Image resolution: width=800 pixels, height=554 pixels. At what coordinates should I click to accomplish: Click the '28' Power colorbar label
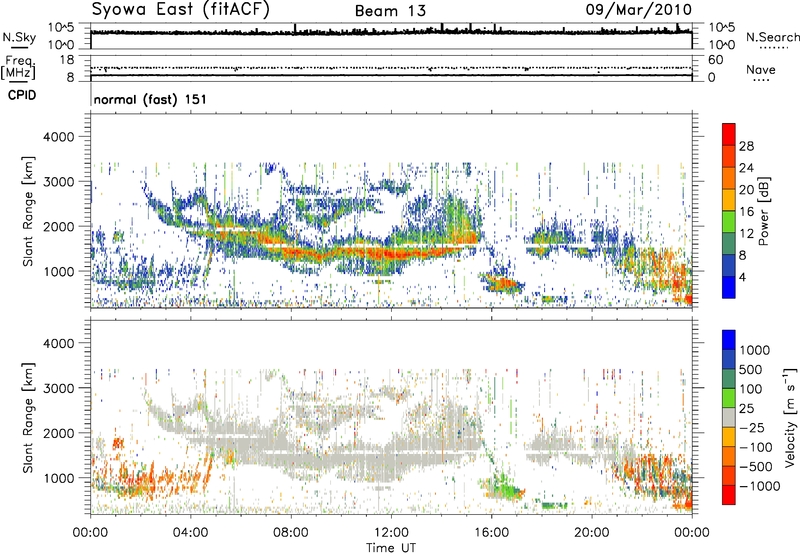click(746, 146)
